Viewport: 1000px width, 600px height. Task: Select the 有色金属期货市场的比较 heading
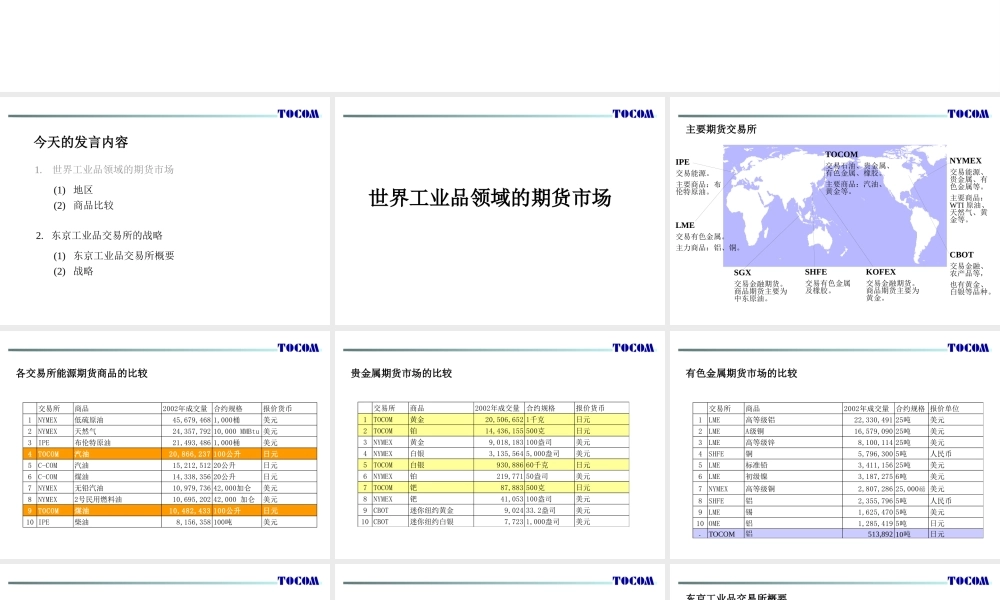[741, 373]
